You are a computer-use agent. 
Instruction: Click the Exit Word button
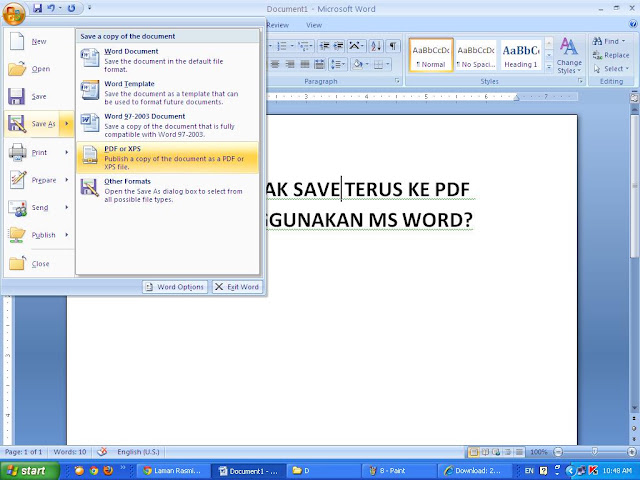(237, 287)
